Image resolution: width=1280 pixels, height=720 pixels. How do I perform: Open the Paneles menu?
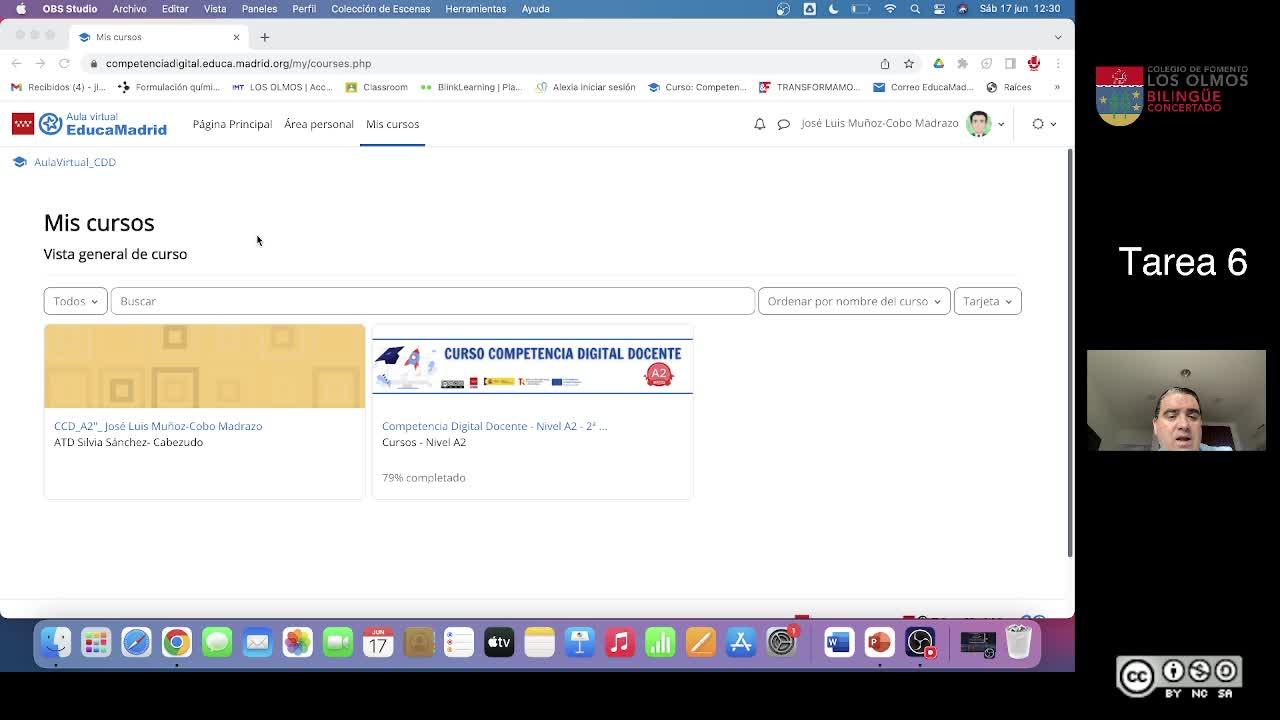[259, 9]
